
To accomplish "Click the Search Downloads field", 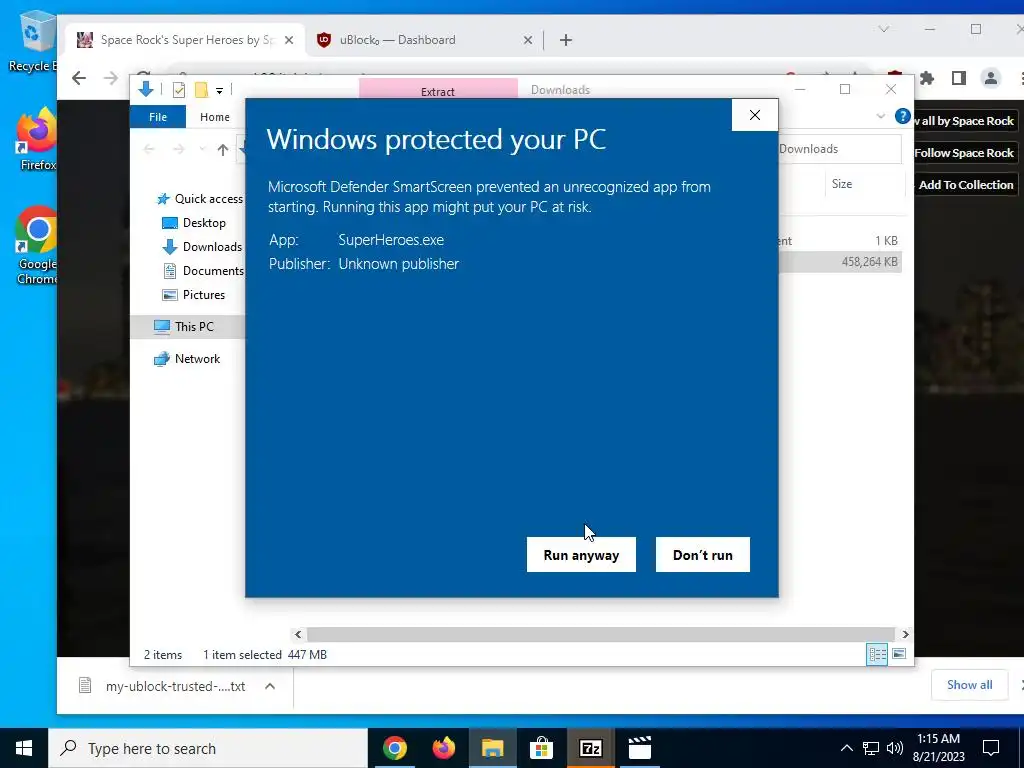I will (x=839, y=149).
